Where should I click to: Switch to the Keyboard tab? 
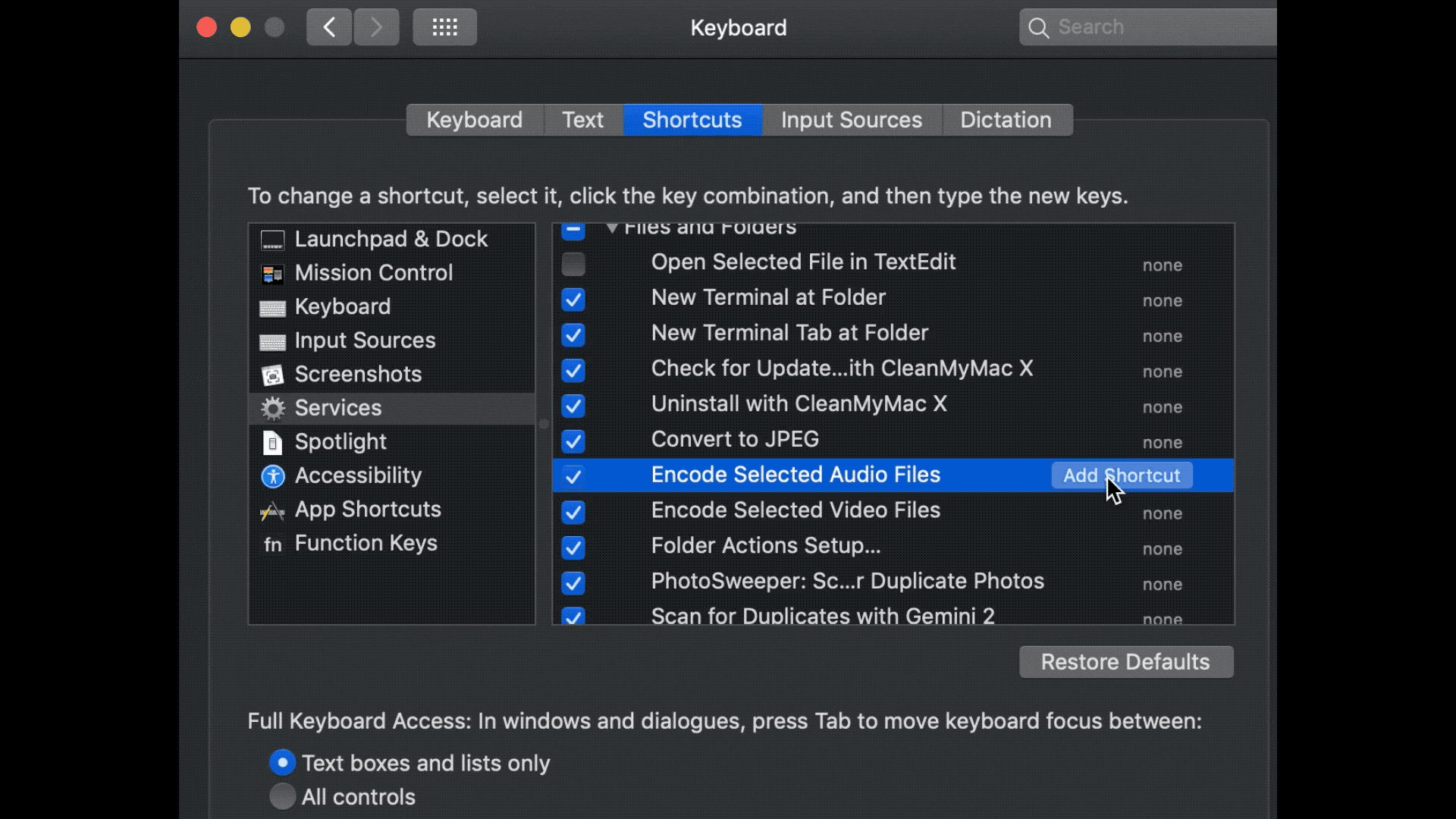point(473,119)
